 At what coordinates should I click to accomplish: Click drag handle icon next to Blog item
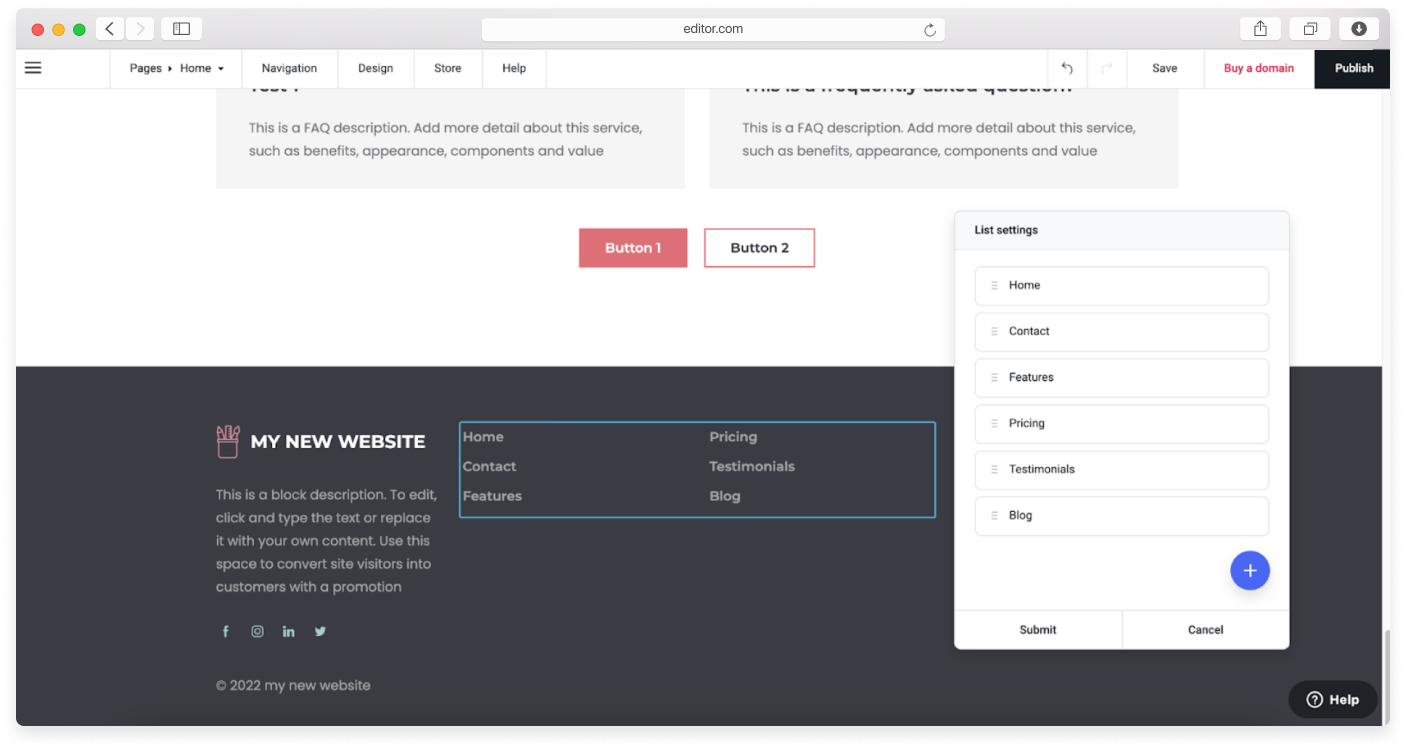[994, 516]
